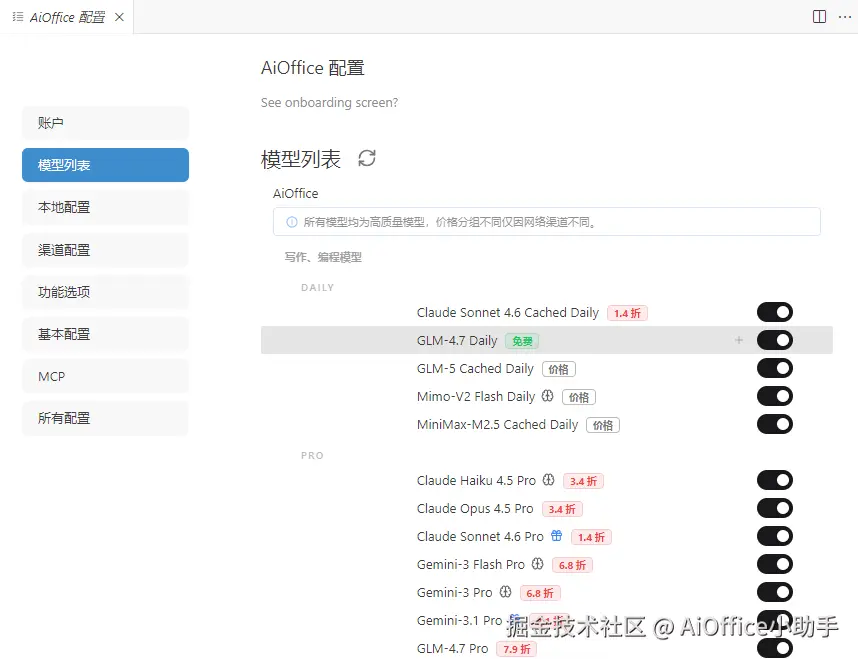
Task: Open the MCP settings section
Action: (x=105, y=376)
